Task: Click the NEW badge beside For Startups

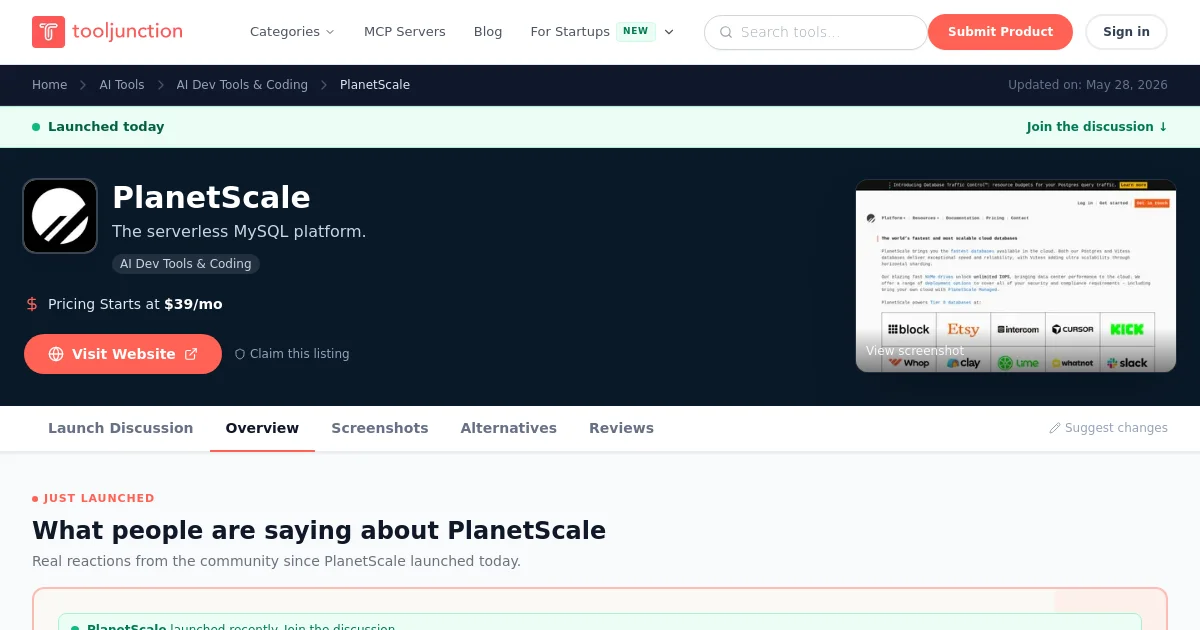Action: 635,31
